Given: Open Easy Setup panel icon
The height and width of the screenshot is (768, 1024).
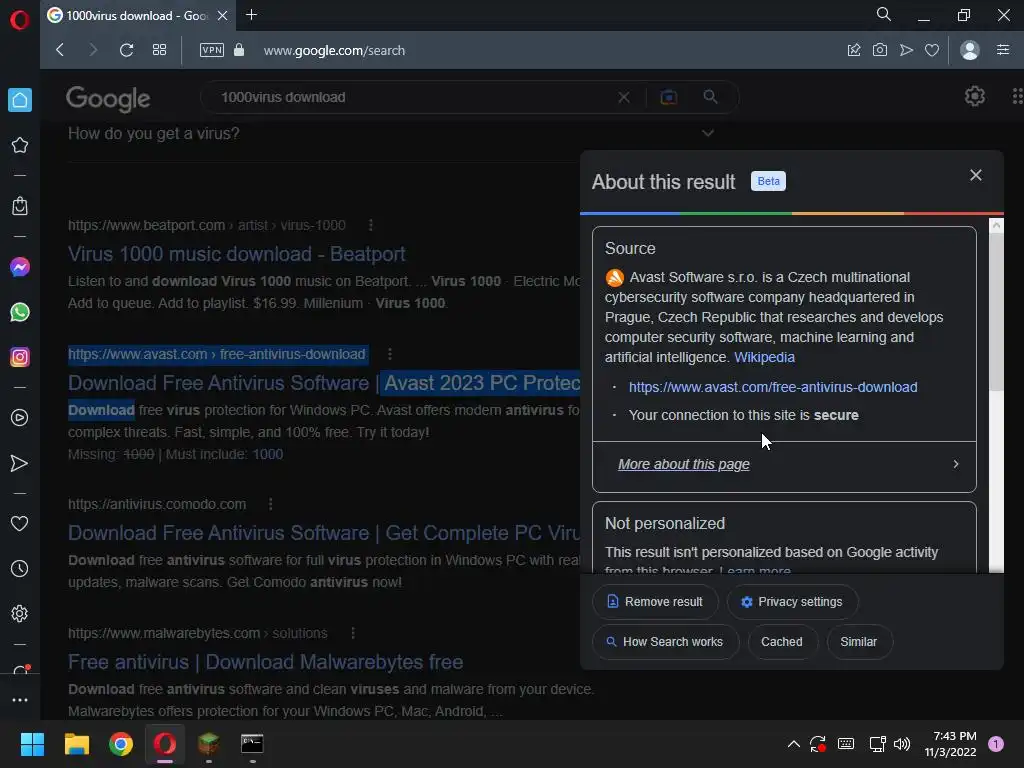Looking at the screenshot, I should point(1003,50).
